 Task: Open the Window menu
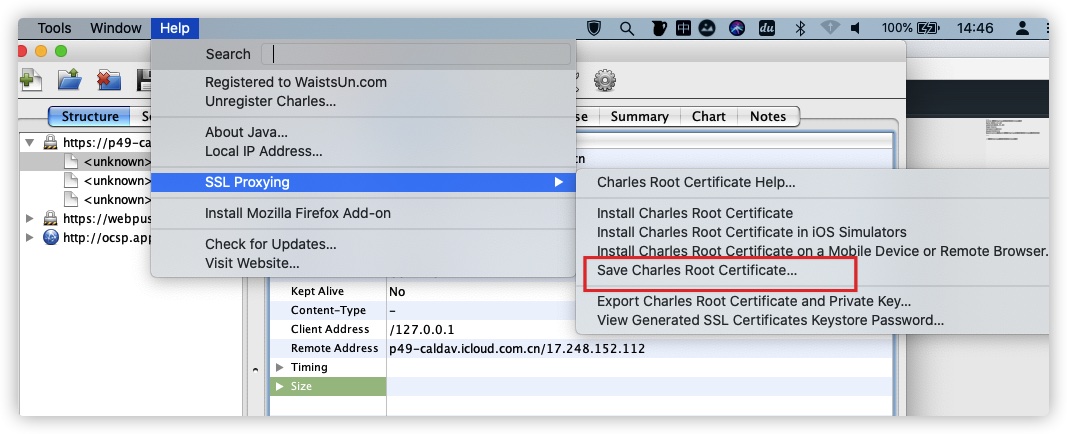pyautogui.click(x=116, y=29)
